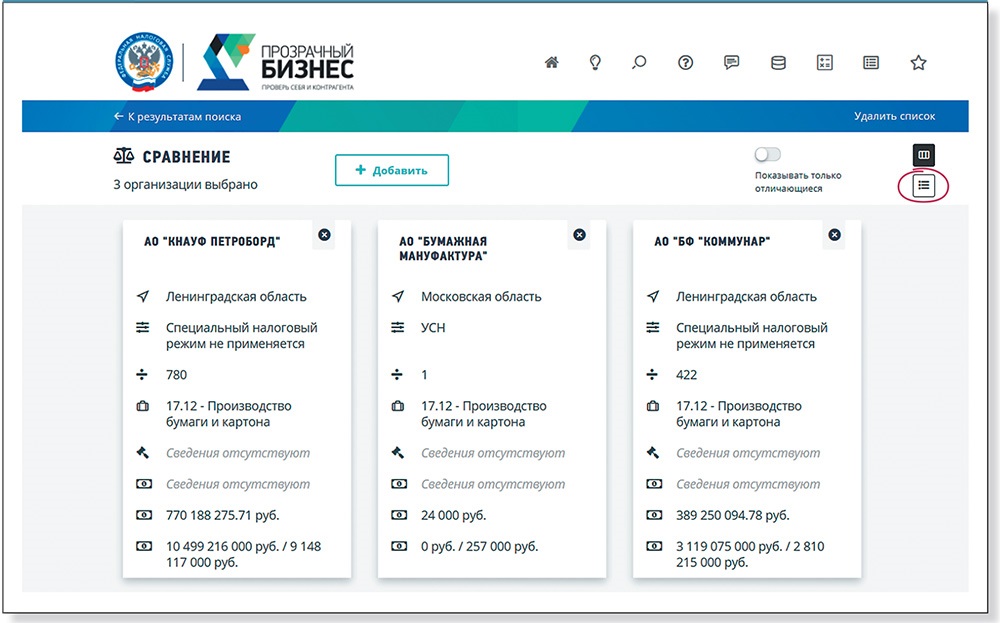Remove АО 'КНАУФ ПЕТРОБОРД' from comparison

point(324,235)
